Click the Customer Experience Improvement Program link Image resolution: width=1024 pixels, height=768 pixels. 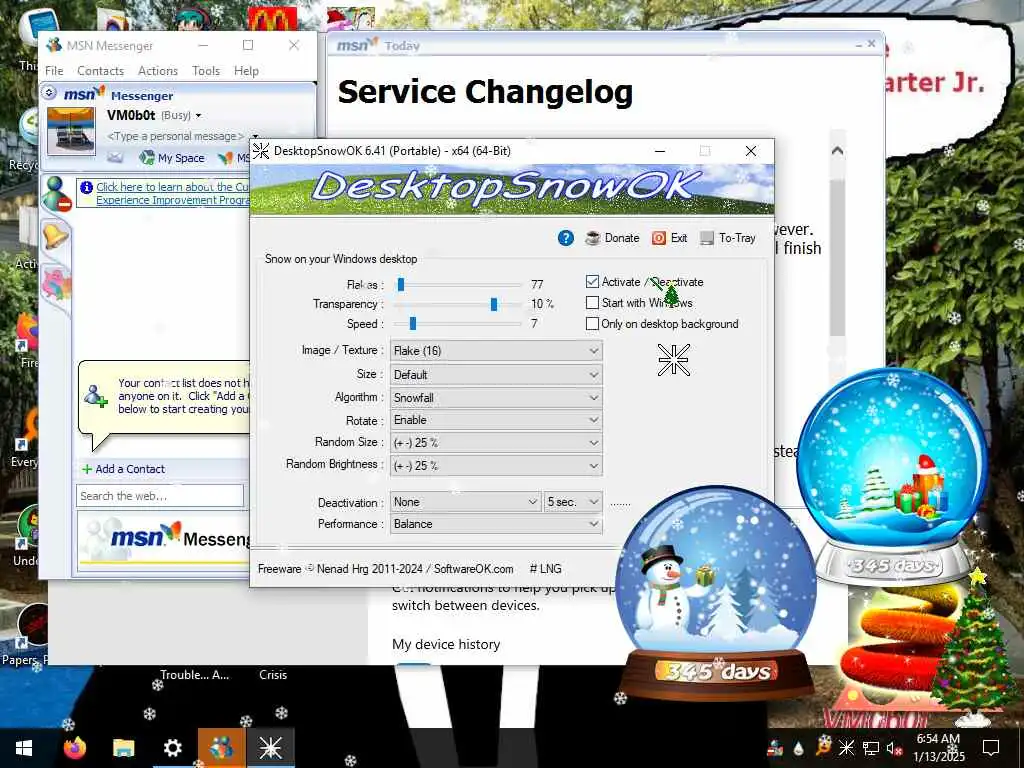coord(173,193)
